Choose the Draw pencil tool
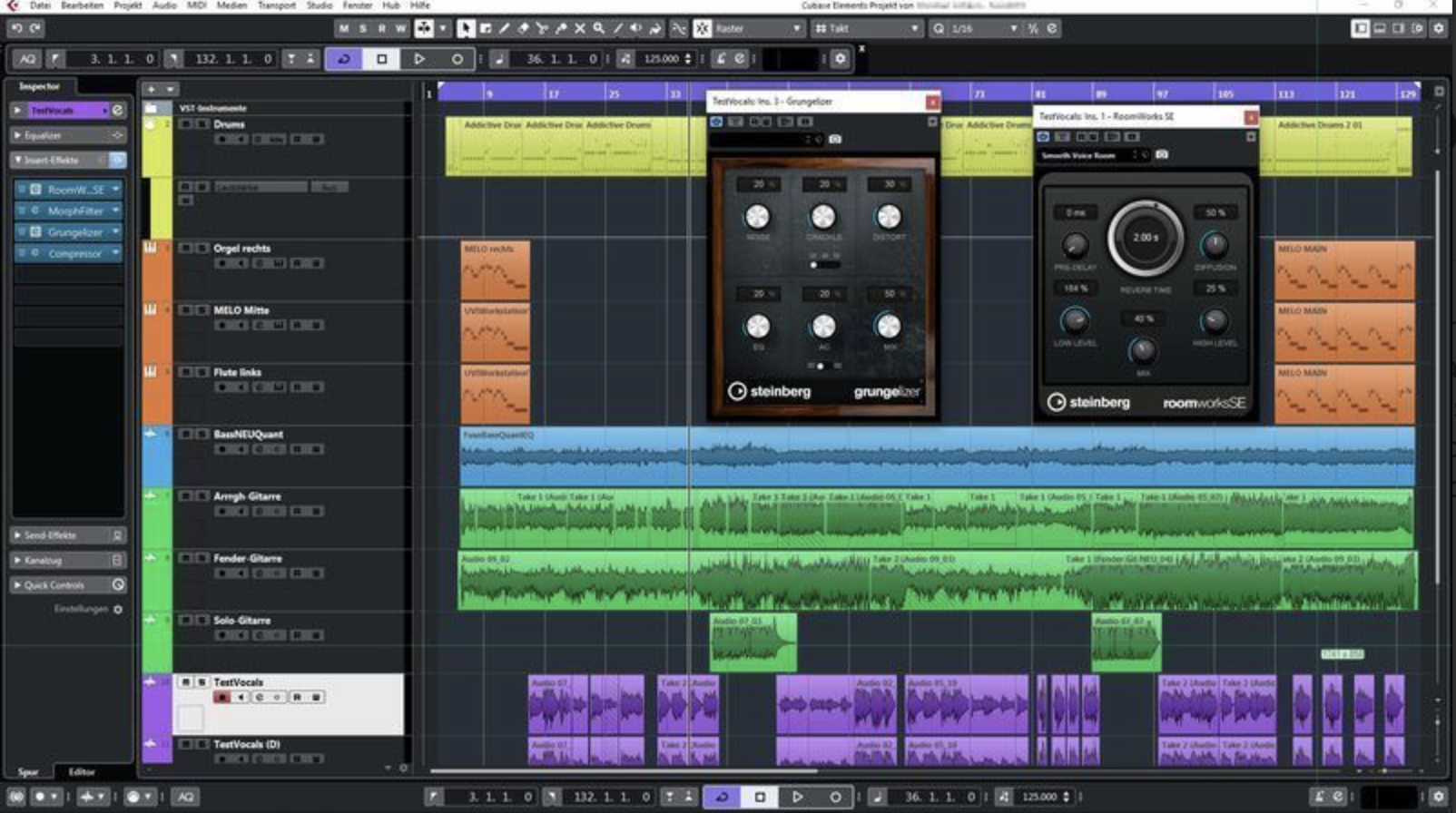Viewport: 1456px width, 813px height. tap(504, 29)
